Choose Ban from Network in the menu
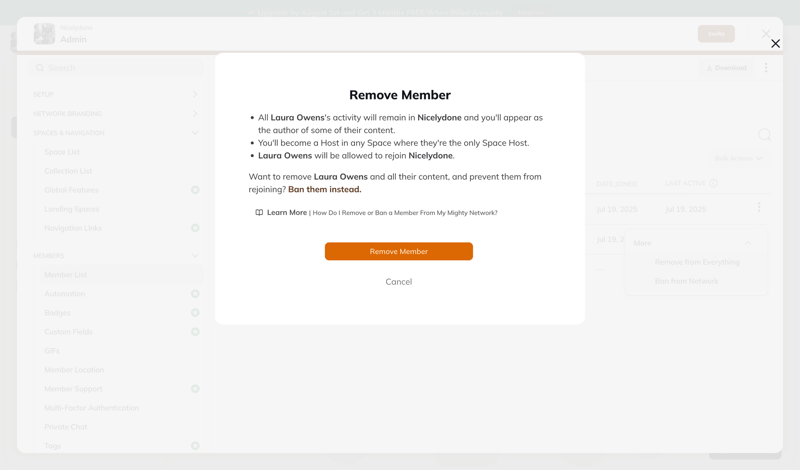The height and width of the screenshot is (470, 800). 686,281
